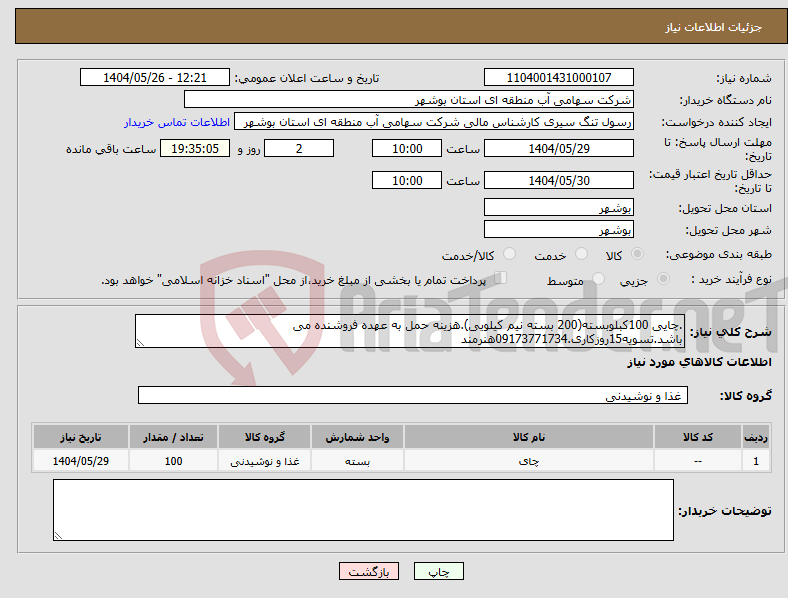
Task: Click the resize handle of description textarea
Action: point(140,343)
